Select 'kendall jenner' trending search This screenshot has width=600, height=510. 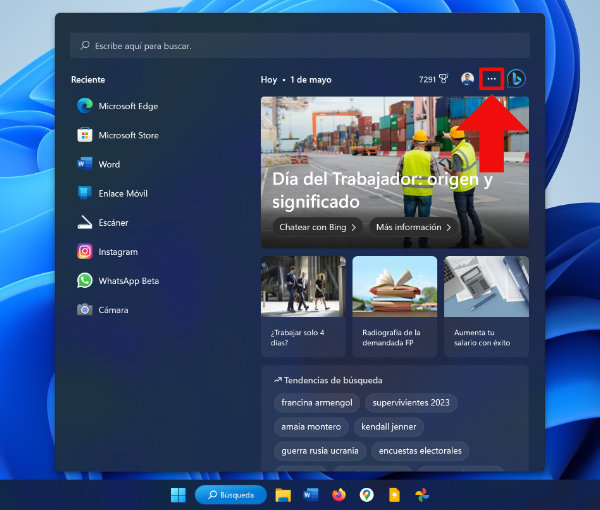388,427
